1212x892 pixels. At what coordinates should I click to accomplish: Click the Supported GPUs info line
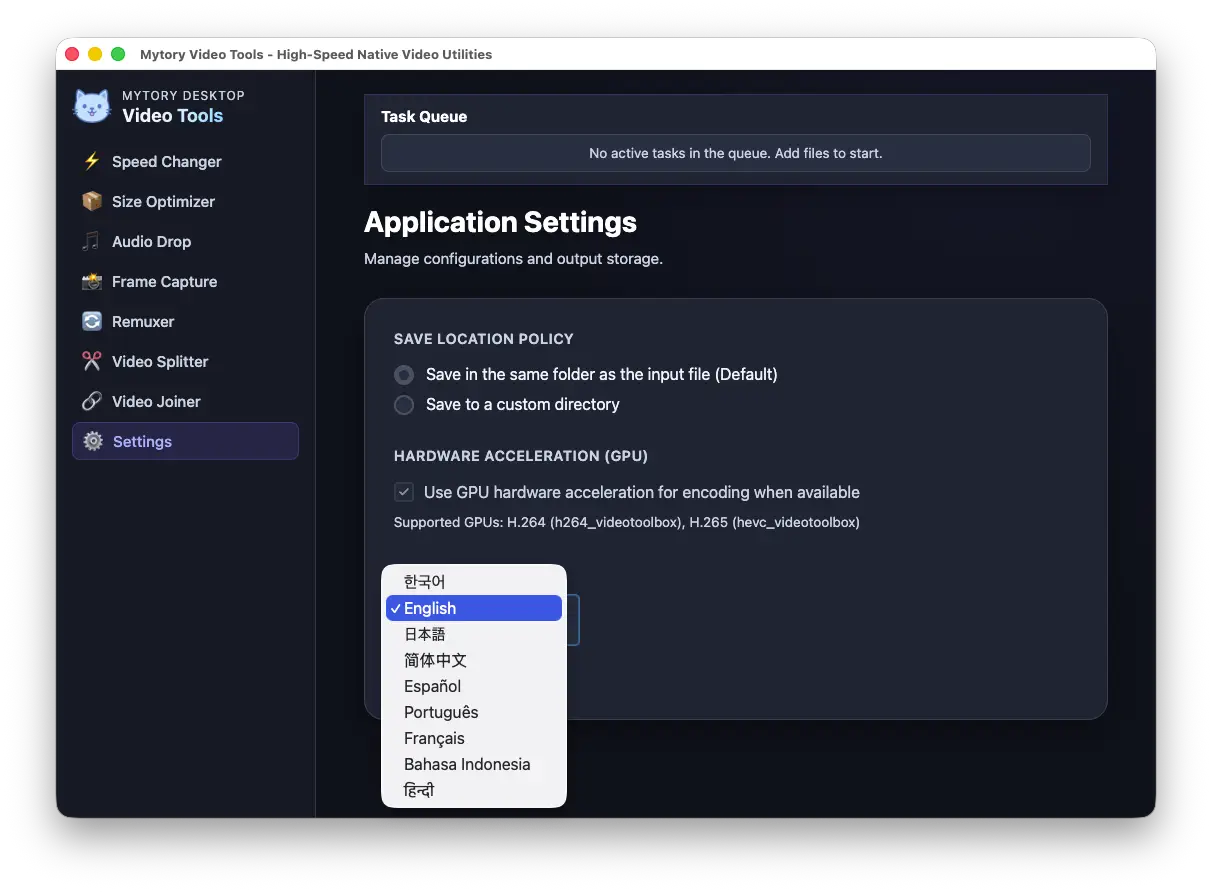[x=627, y=522]
